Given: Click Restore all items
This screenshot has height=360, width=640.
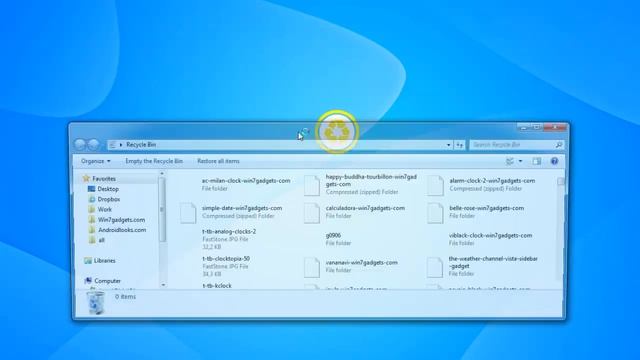Looking at the screenshot, I should (218, 161).
